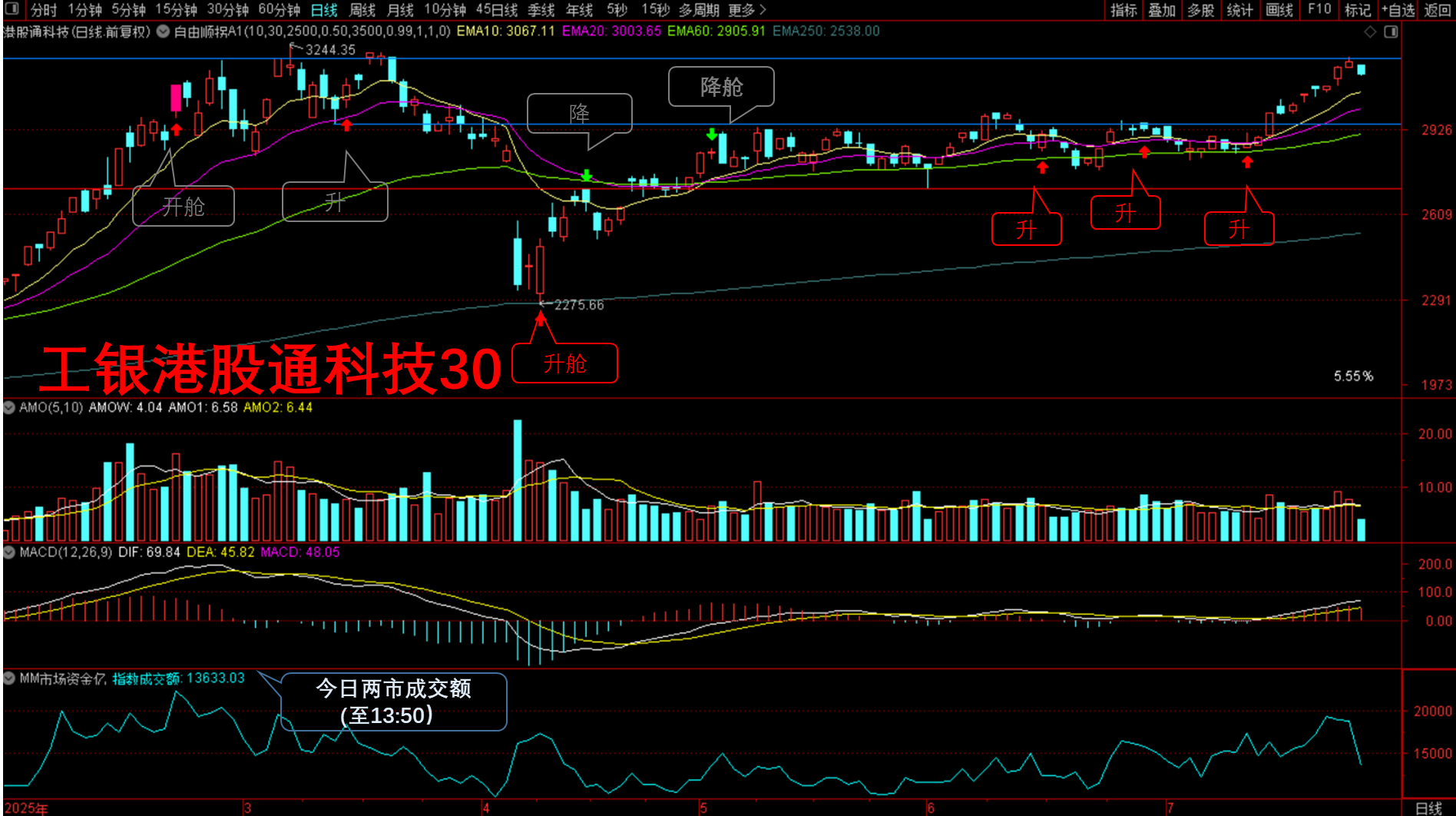
Task: Click the 日线 label at bottom-right corner
Action: tap(1428, 808)
